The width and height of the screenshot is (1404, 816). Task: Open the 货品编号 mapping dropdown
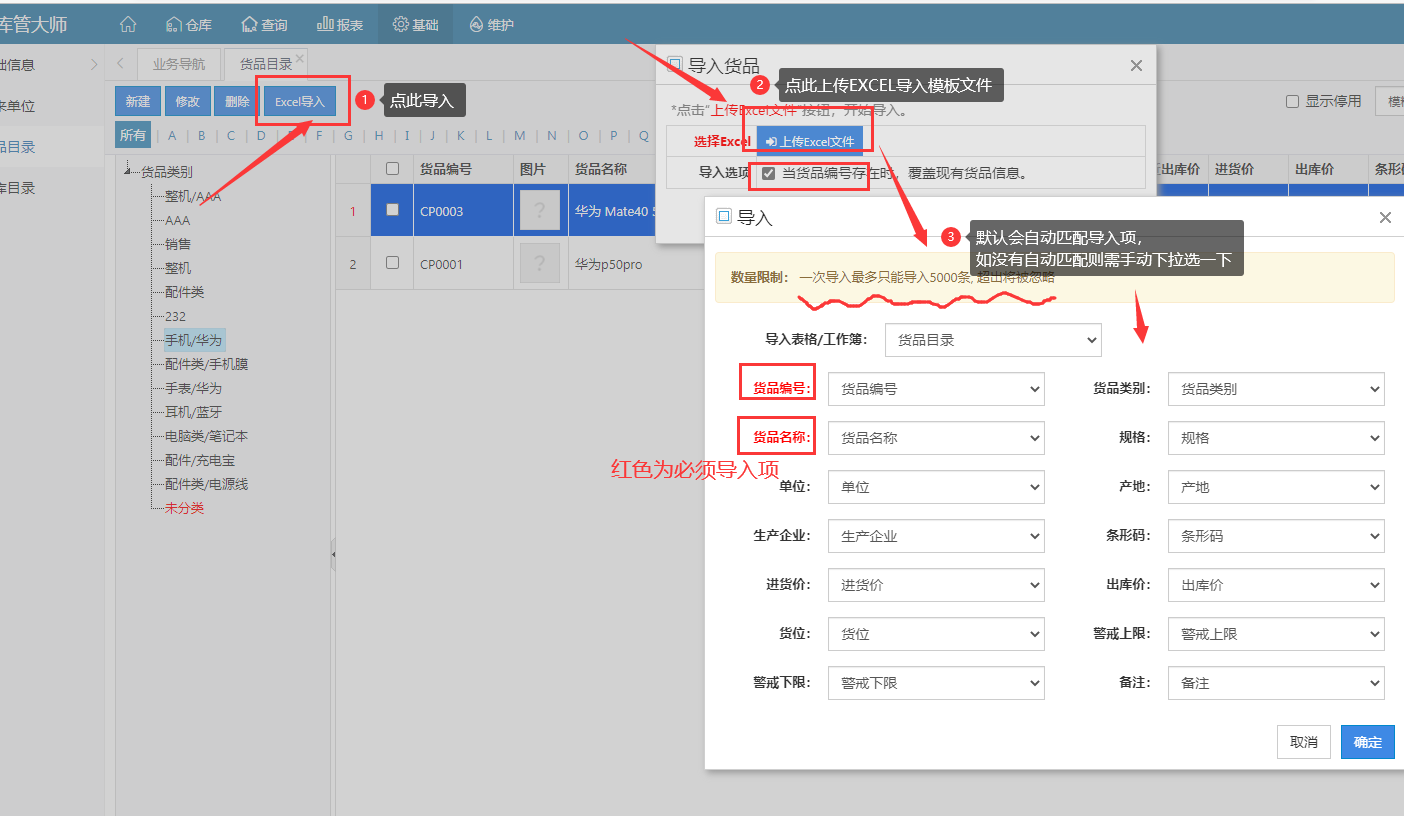point(936,389)
